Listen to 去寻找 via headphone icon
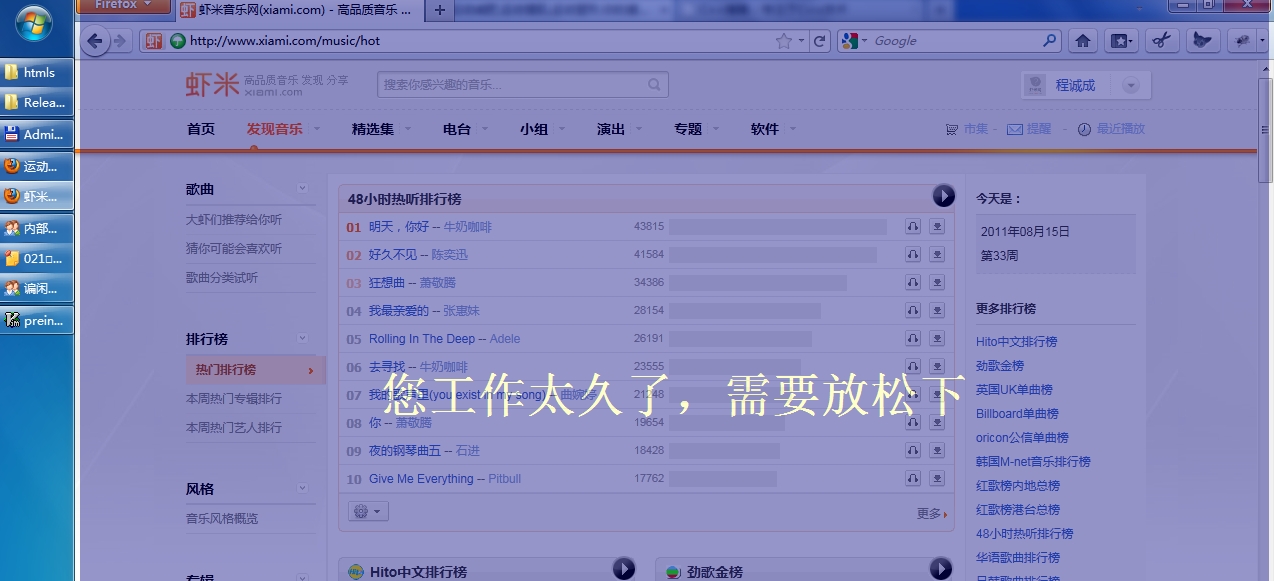This screenshot has width=1274, height=581. [x=913, y=367]
